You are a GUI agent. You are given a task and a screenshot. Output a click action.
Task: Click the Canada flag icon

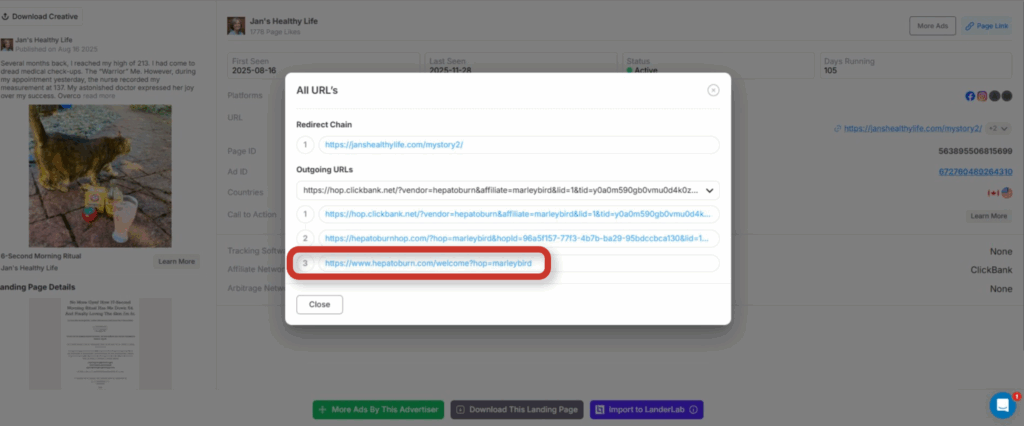click(x=993, y=192)
